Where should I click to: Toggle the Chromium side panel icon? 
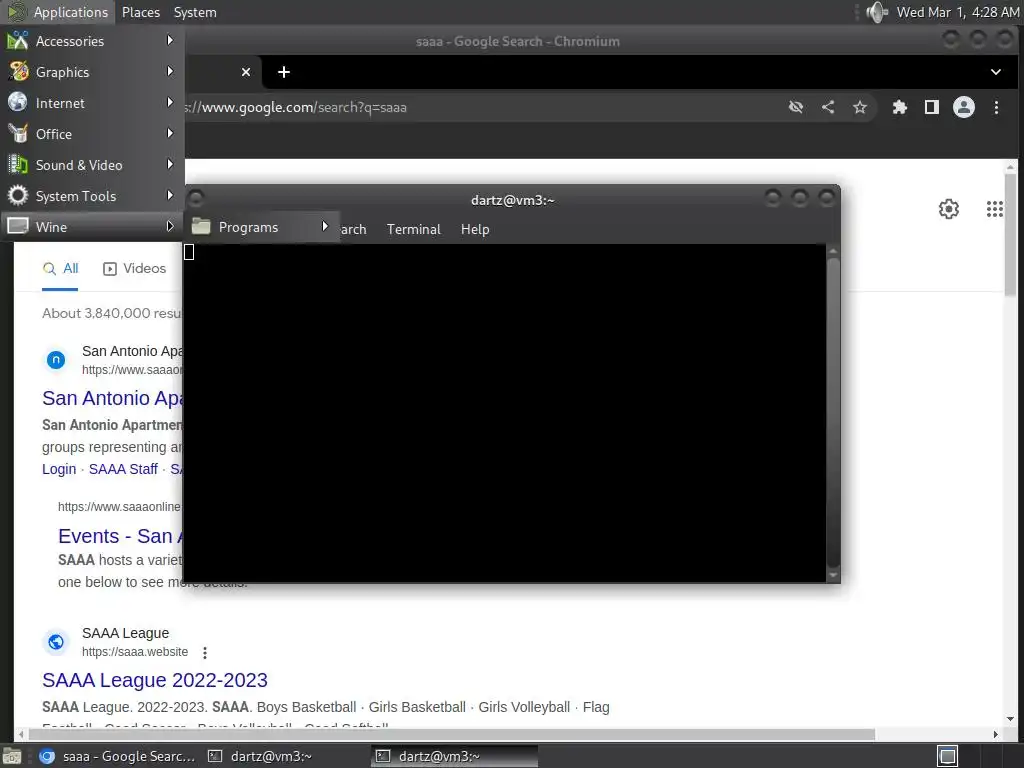(932, 107)
